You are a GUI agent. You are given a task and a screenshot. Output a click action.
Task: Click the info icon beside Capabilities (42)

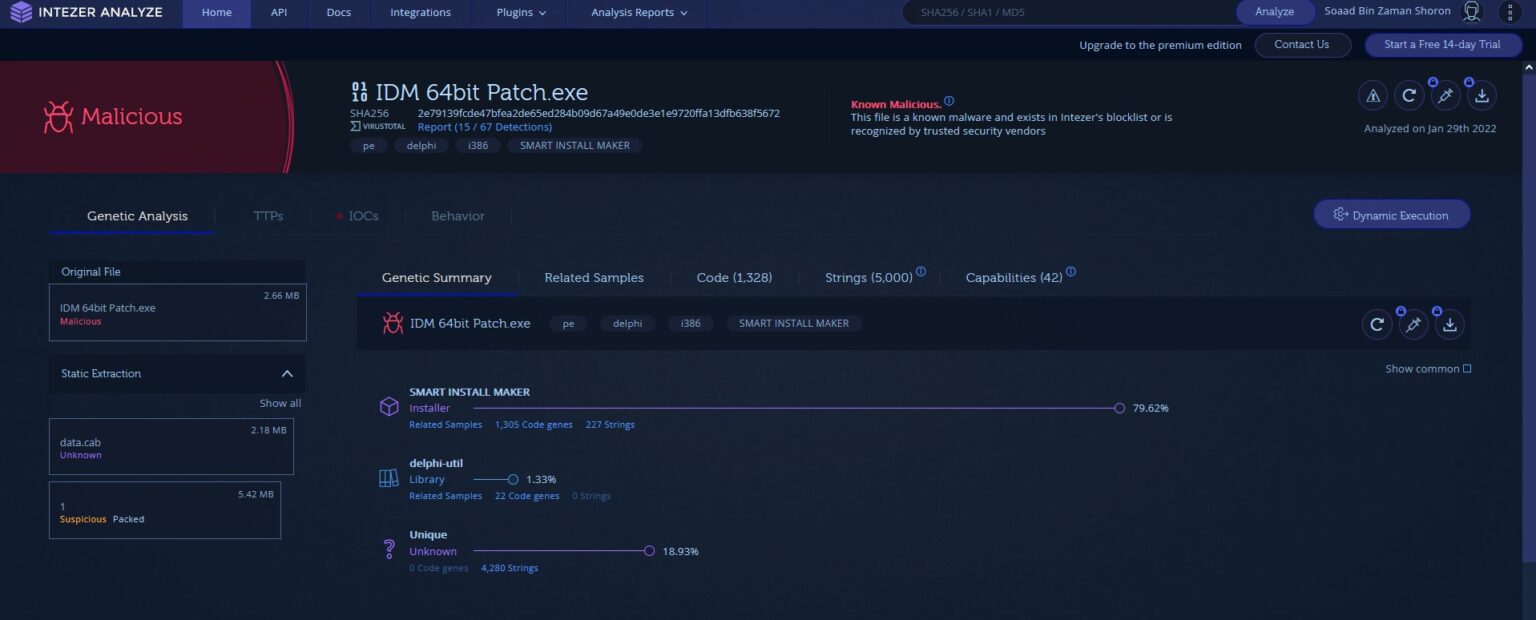click(1071, 272)
